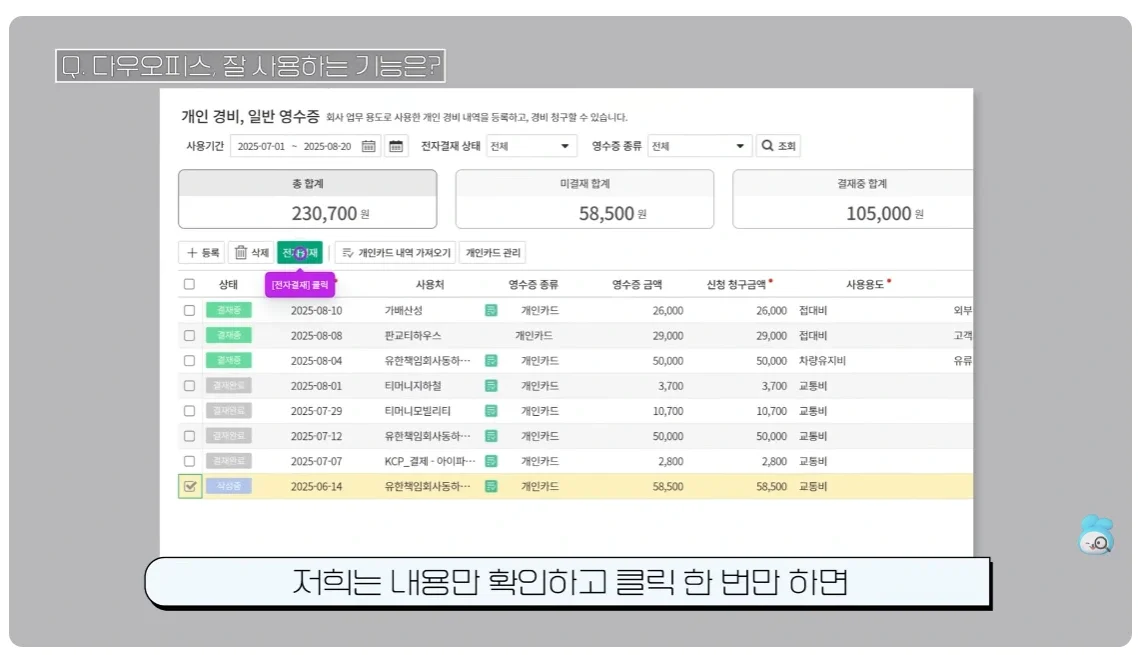Select the 결재중 합계 summary panel
Viewport: 1138px width, 655px height.
click(x=862, y=199)
